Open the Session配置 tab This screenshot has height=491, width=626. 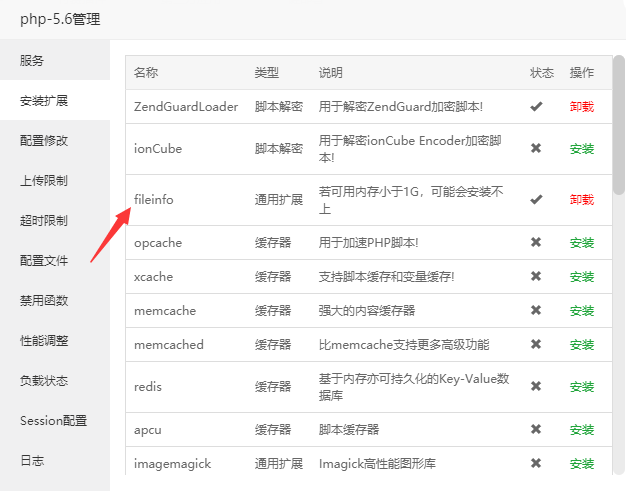coord(55,420)
